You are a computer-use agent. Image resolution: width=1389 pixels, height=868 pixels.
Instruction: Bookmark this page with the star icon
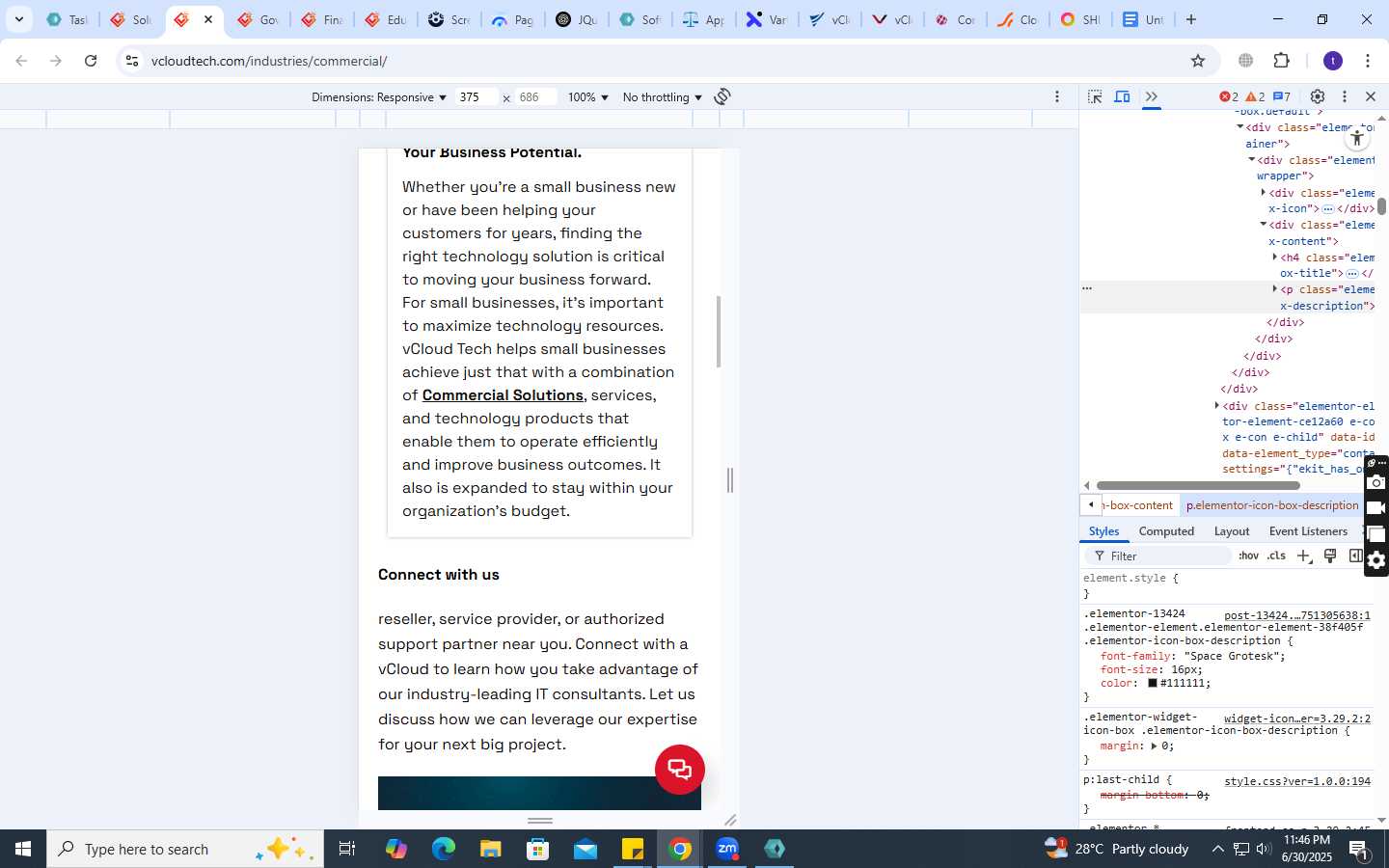click(1198, 61)
